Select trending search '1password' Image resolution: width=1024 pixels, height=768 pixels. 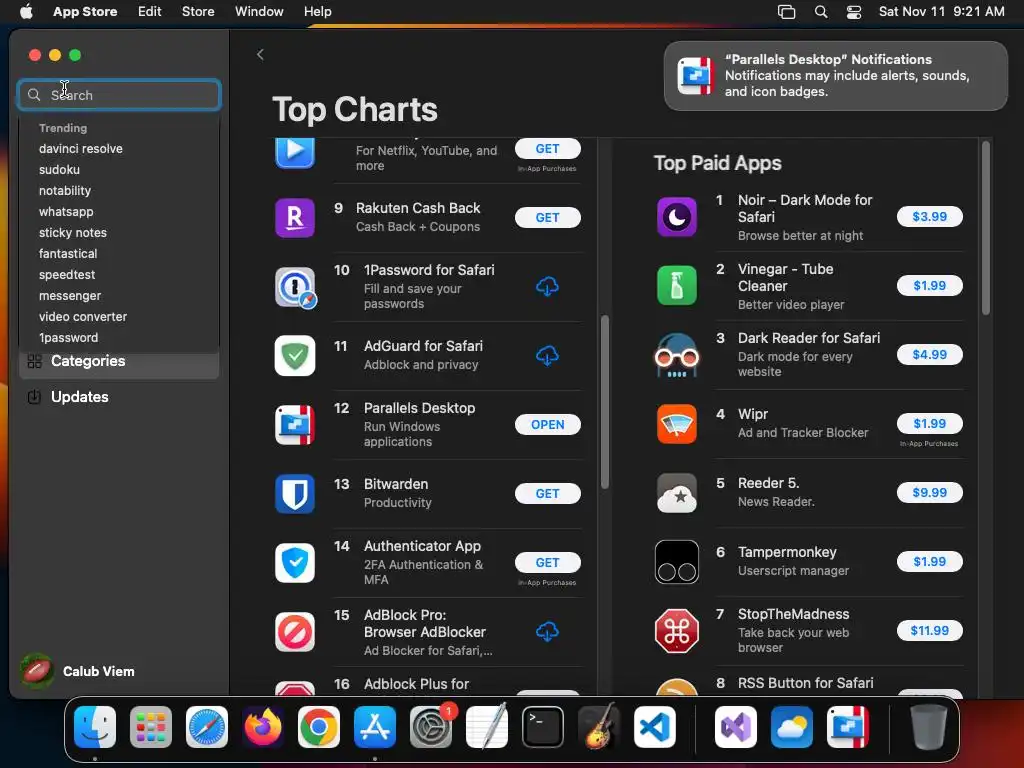pos(69,338)
